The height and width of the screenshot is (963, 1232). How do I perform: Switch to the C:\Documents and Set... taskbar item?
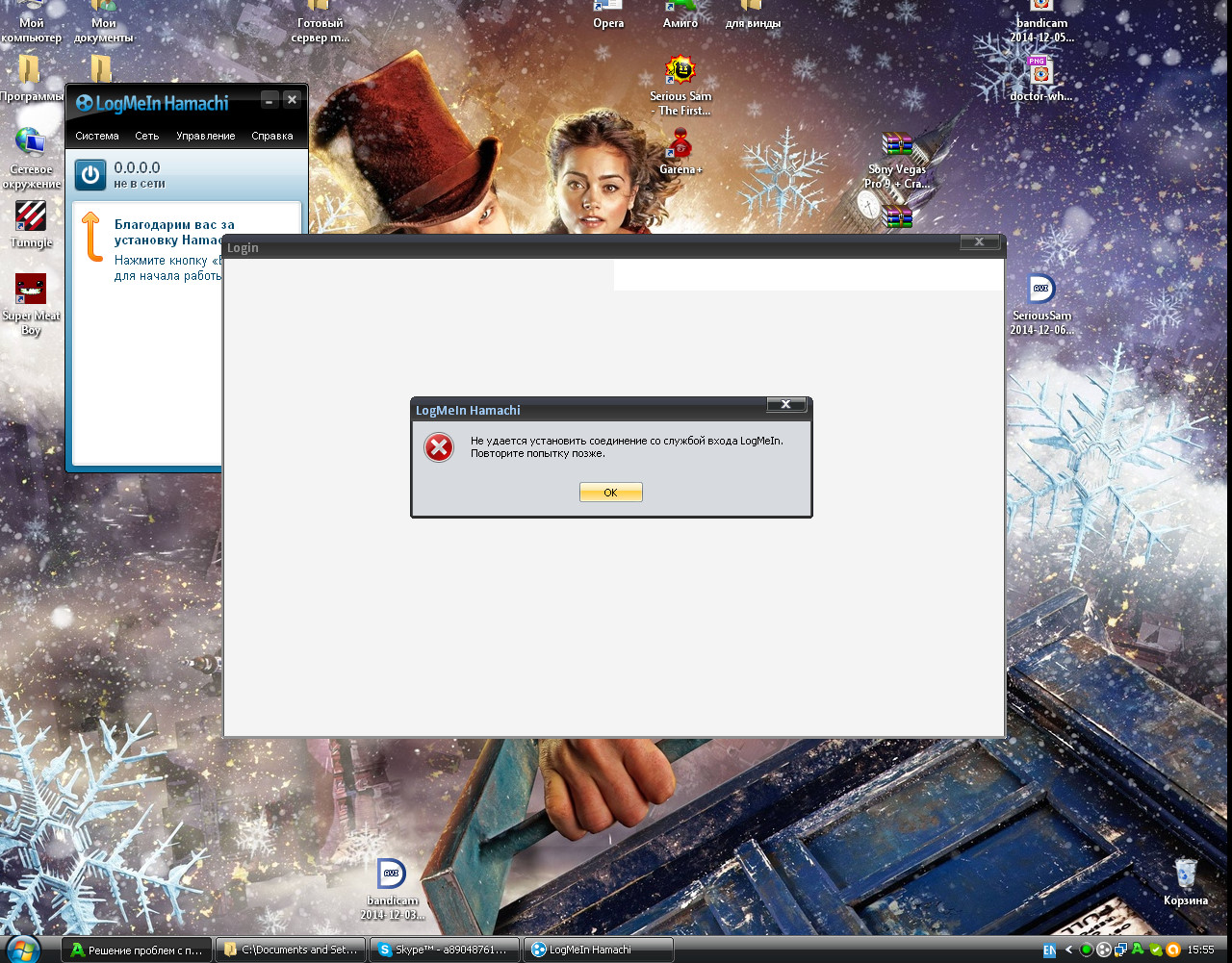(x=290, y=950)
